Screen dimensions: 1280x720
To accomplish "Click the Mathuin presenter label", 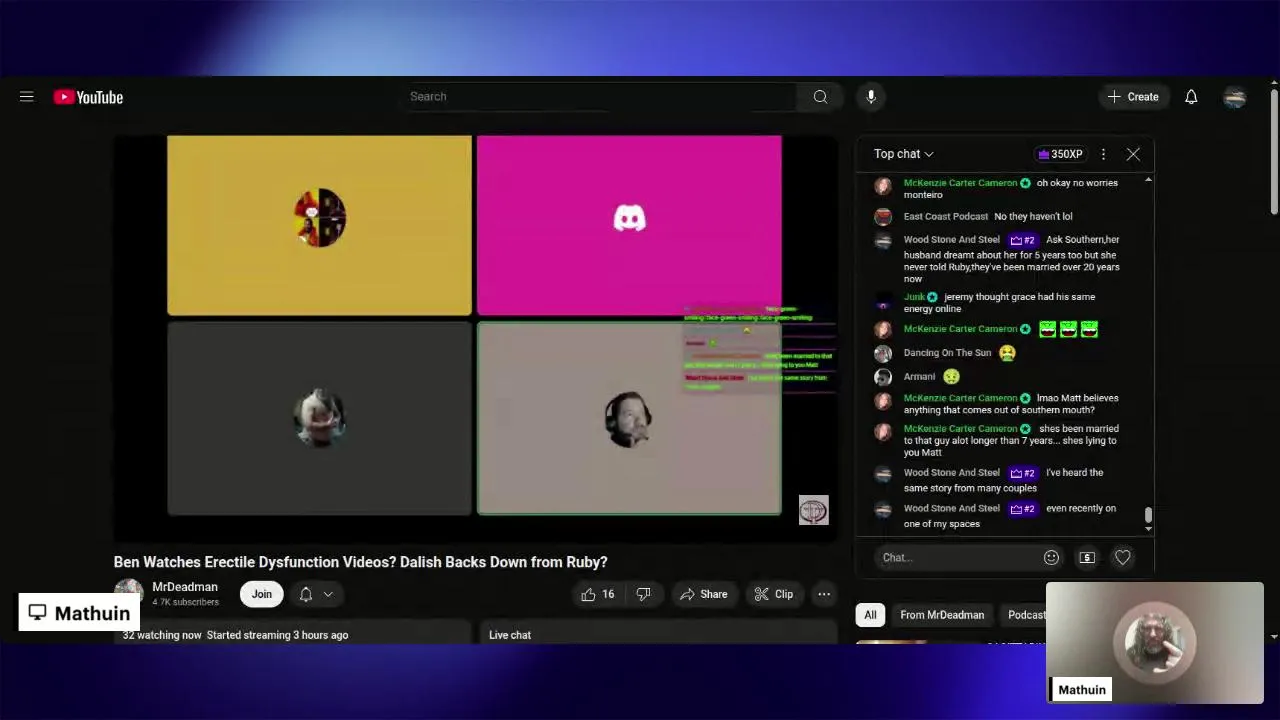I will [79, 612].
